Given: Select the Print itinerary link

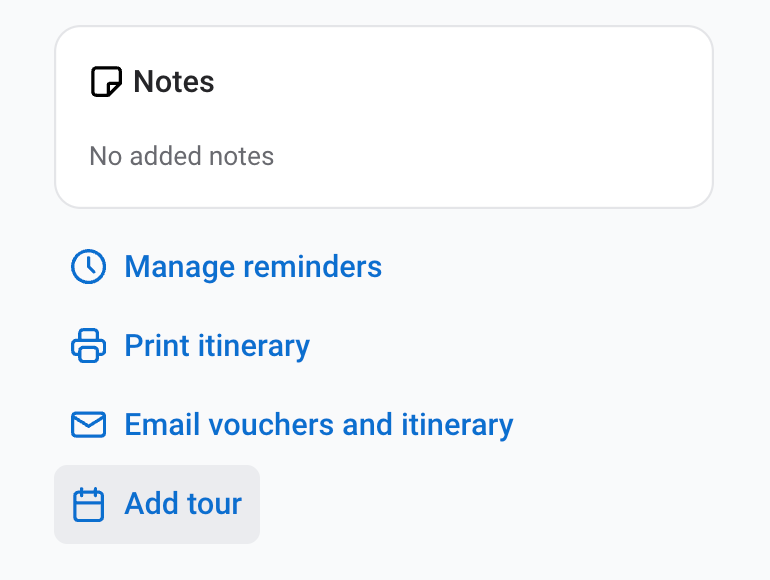Looking at the screenshot, I should click(216, 346).
